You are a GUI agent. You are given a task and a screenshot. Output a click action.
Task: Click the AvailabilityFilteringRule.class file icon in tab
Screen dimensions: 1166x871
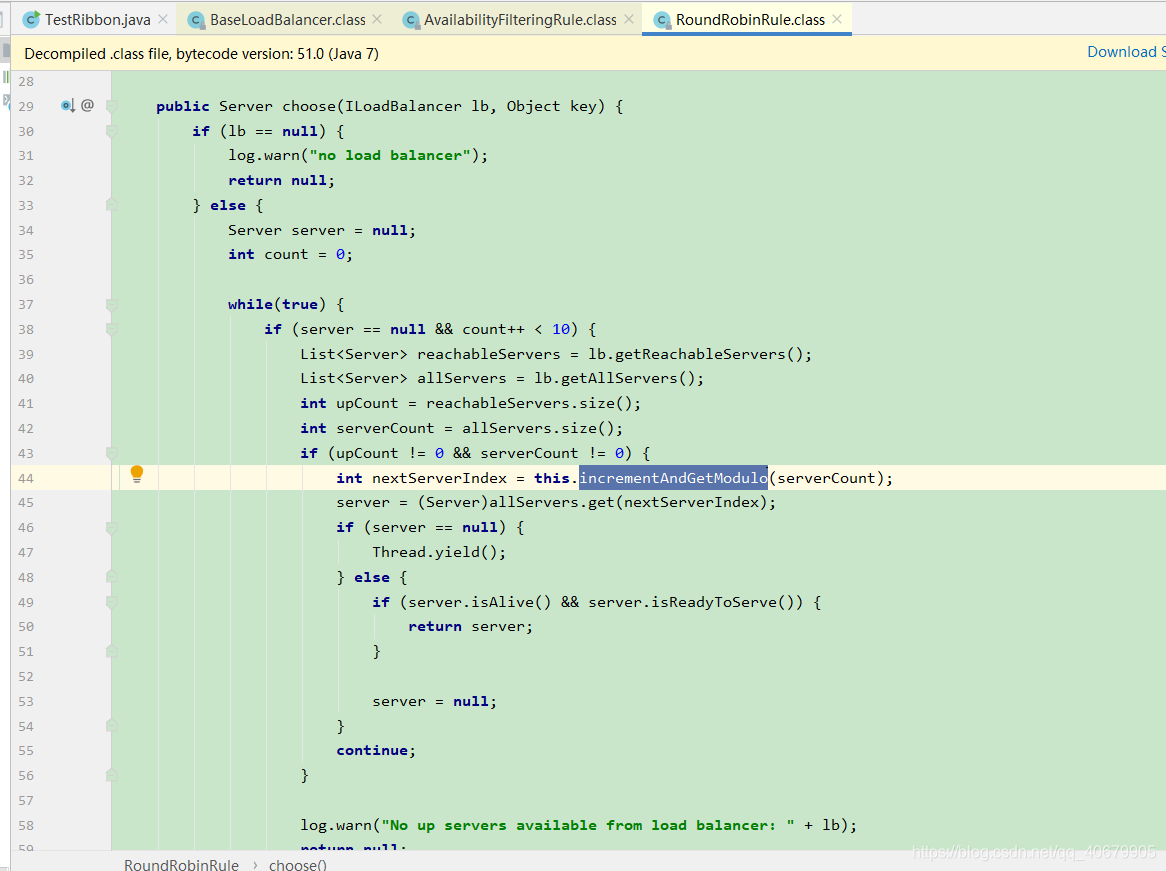410,20
